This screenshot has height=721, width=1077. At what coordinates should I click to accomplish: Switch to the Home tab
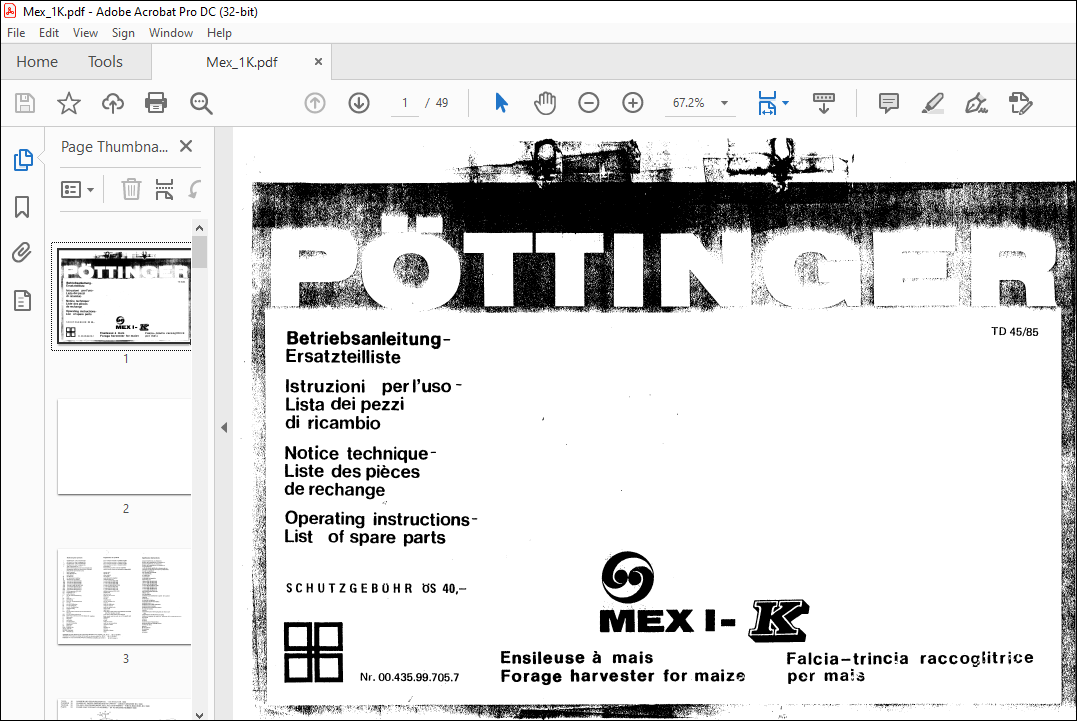(37, 62)
